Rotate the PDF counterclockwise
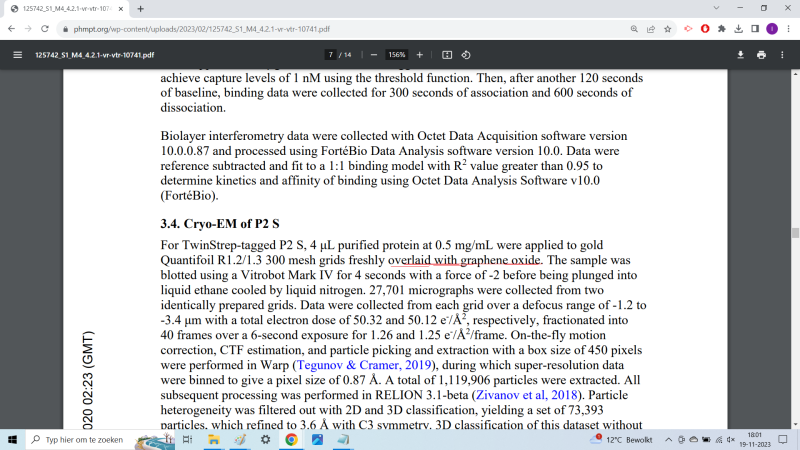The height and width of the screenshot is (450, 800). [466, 55]
